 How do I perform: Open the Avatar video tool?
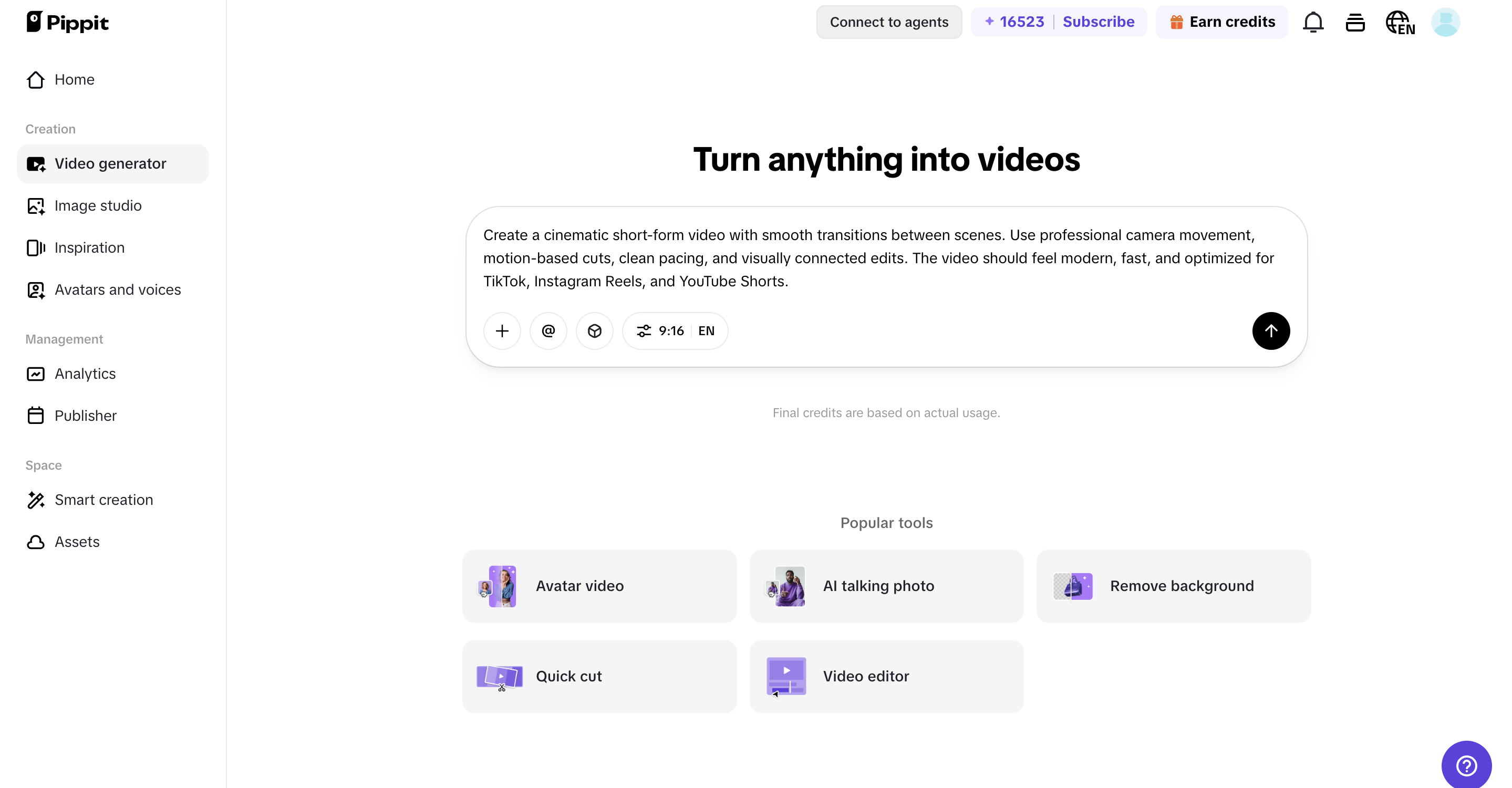(599, 586)
